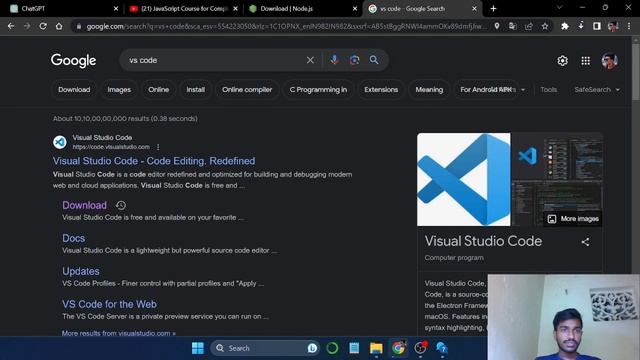
Task: Submit search with the magnifier icon
Action: (374, 60)
